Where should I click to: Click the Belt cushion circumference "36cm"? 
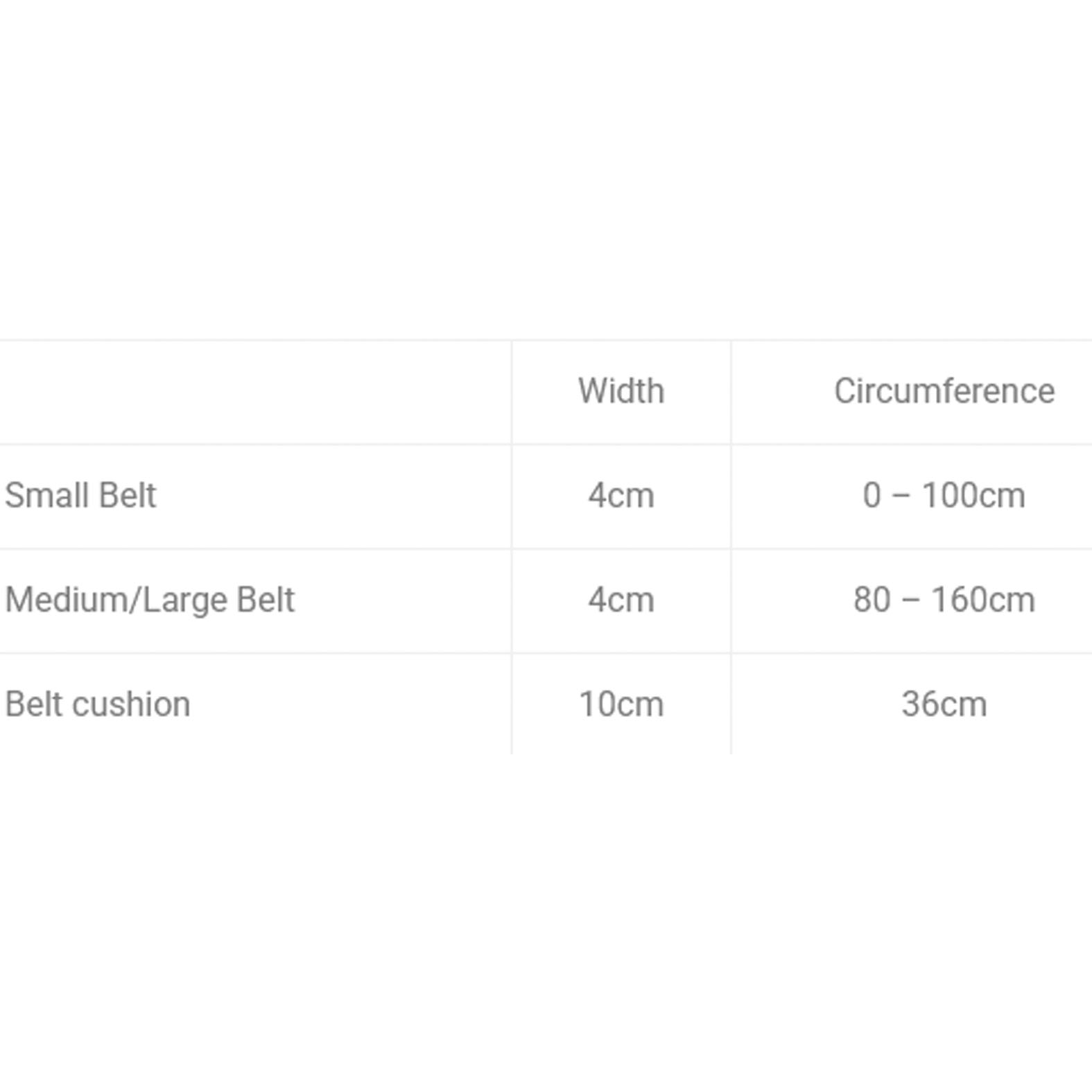pyautogui.click(x=944, y=704)
